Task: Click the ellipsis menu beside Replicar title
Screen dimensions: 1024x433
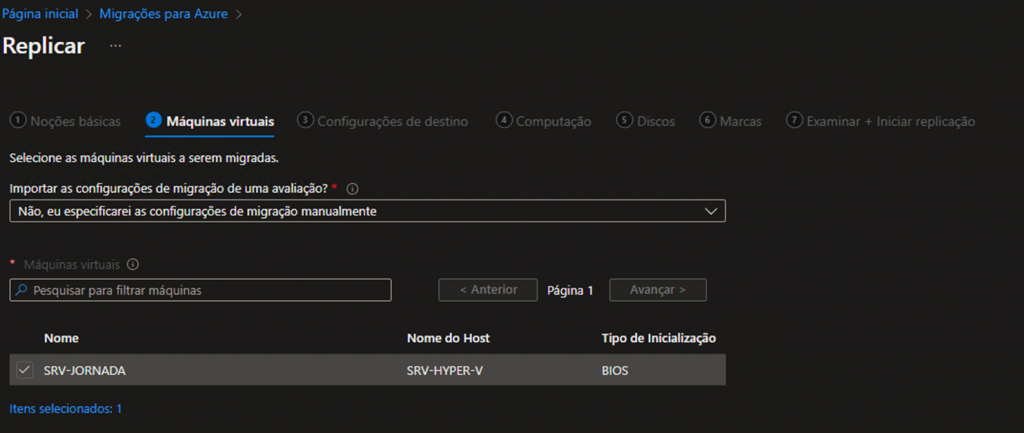Action: tap(116, 46)
